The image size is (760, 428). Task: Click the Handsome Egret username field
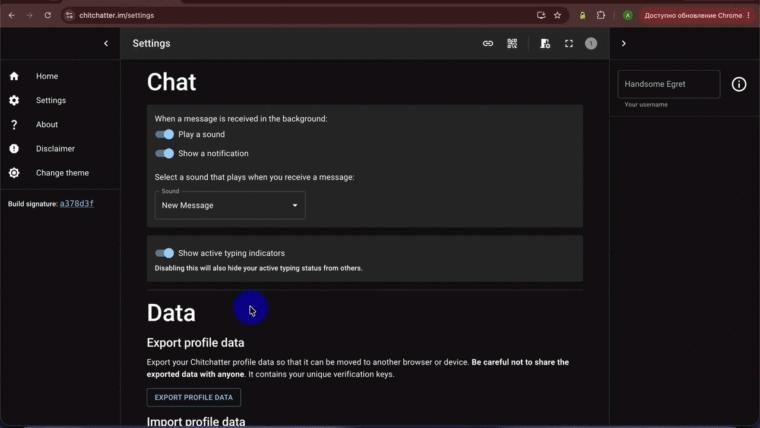pos(669,84)
